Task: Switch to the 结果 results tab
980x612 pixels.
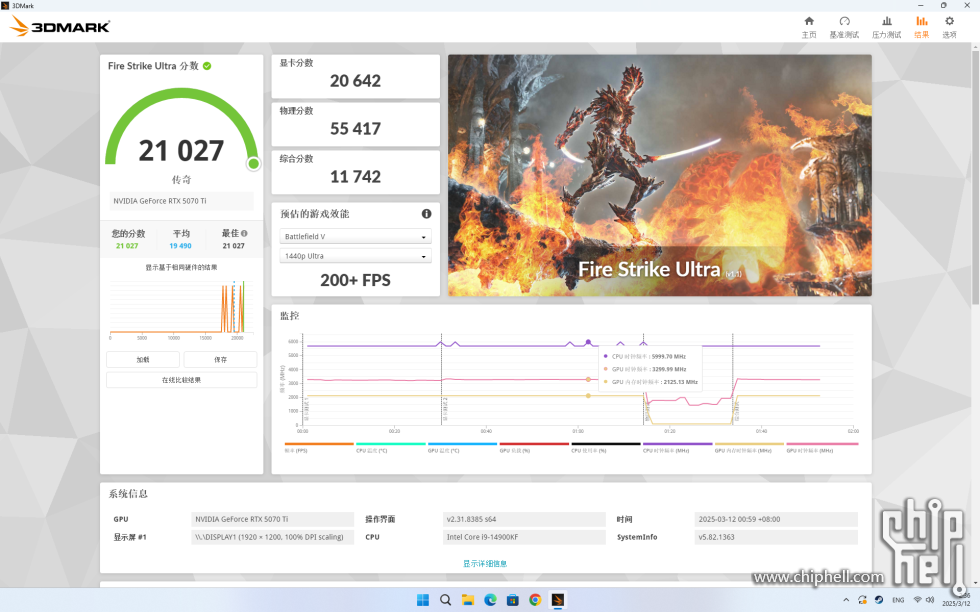Action: click(921, 28)
